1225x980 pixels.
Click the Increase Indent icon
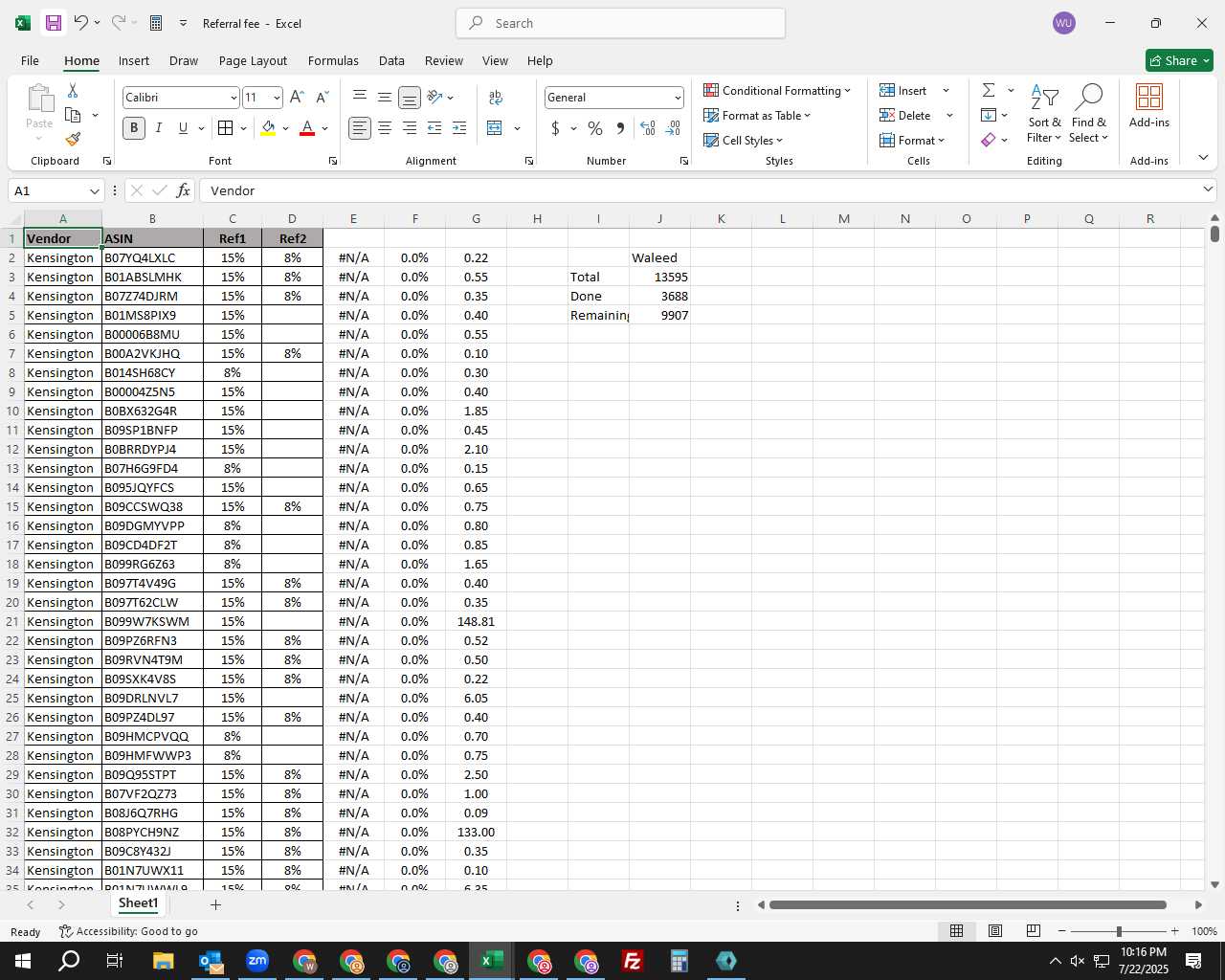coord(459,128)
